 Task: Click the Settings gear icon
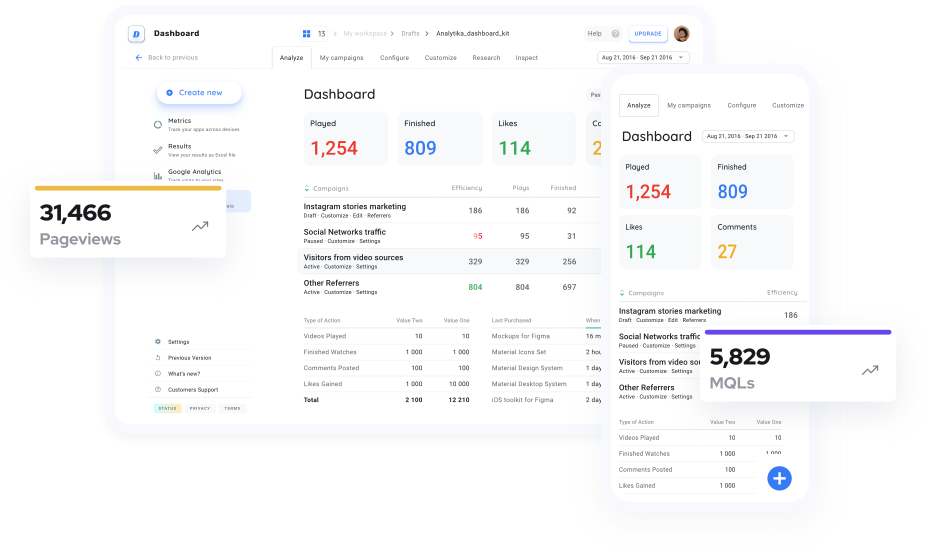pyautogui.click(x=158, y=342)
